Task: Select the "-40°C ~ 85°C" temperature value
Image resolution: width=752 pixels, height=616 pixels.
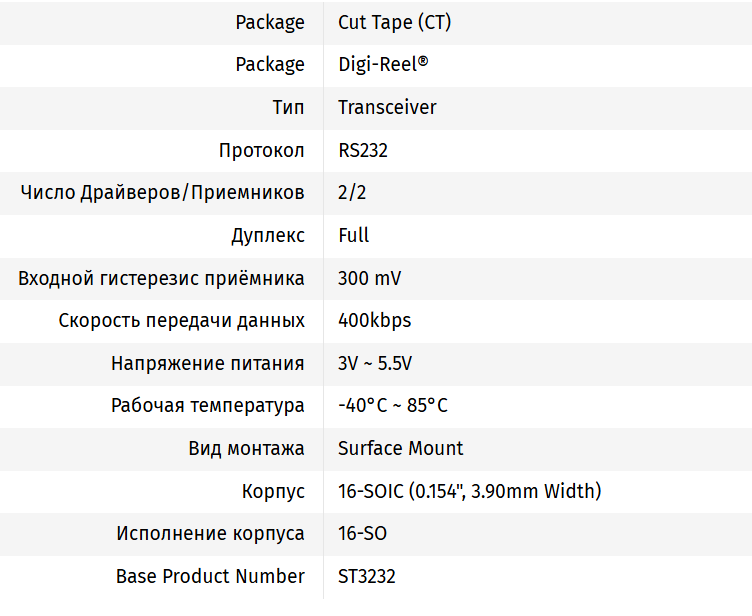Action: pyautogui.click(x=393, y=406)
